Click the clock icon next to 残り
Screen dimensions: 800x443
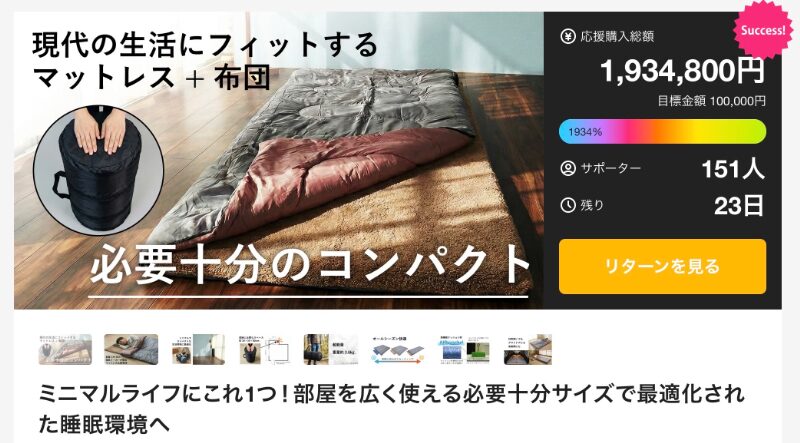coord(568,205)
